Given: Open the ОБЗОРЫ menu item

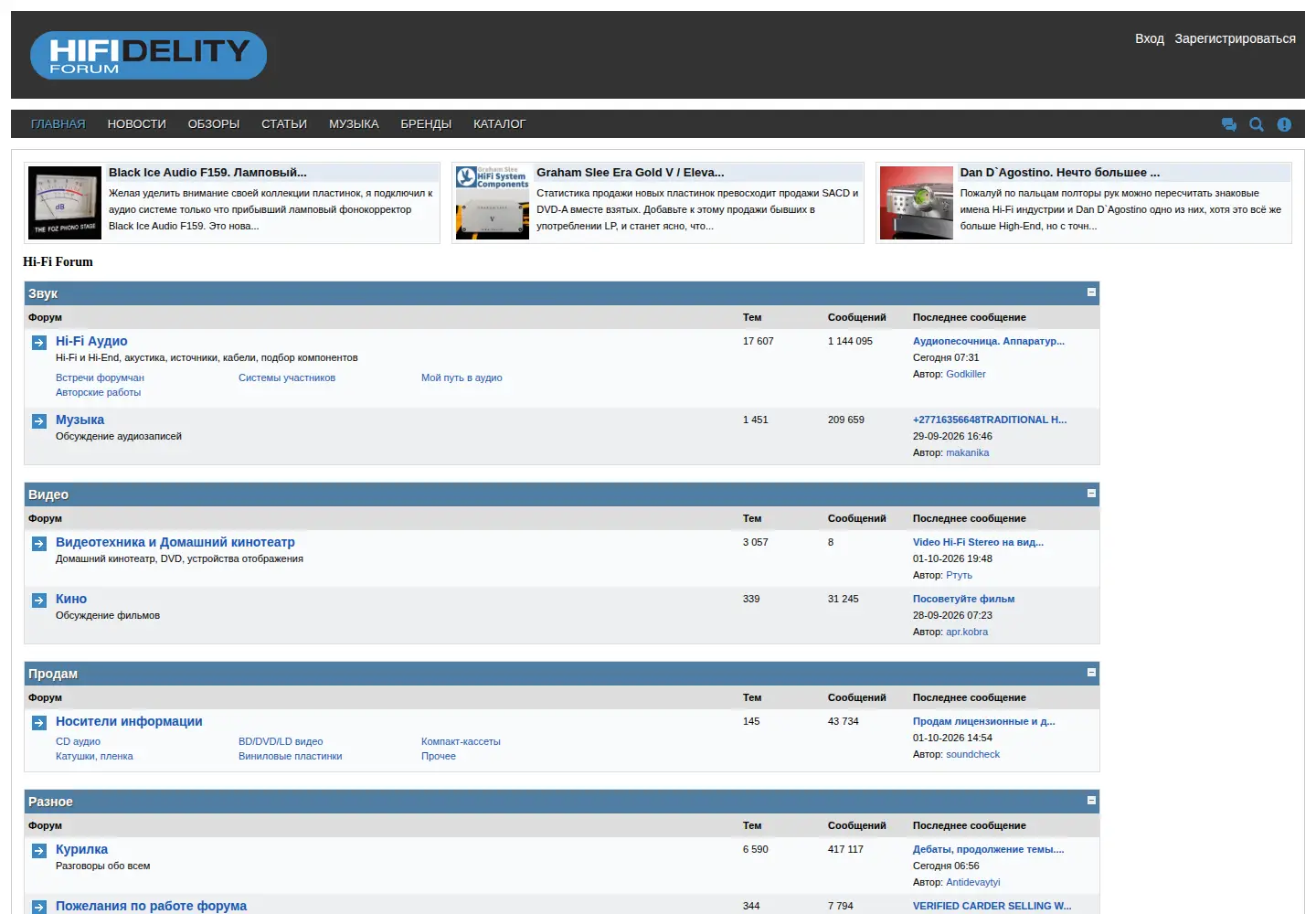Looking at the screenshot, I should tap(214, 124).
